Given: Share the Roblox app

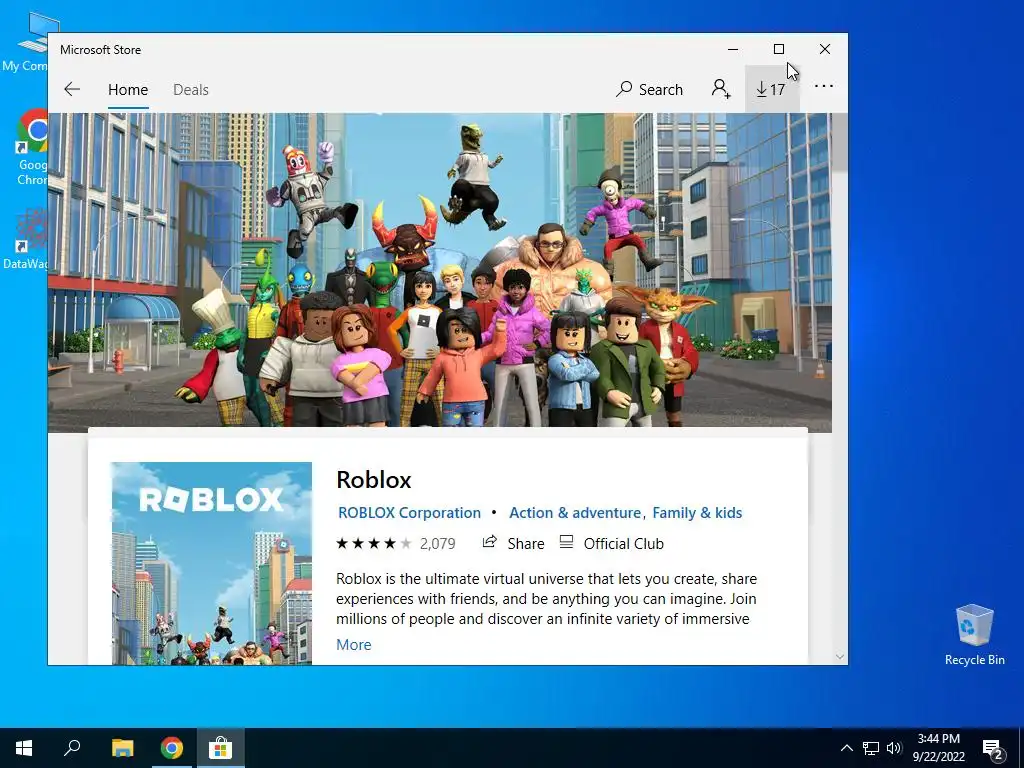Looking at the screenshot, I should tap(513, 543).
